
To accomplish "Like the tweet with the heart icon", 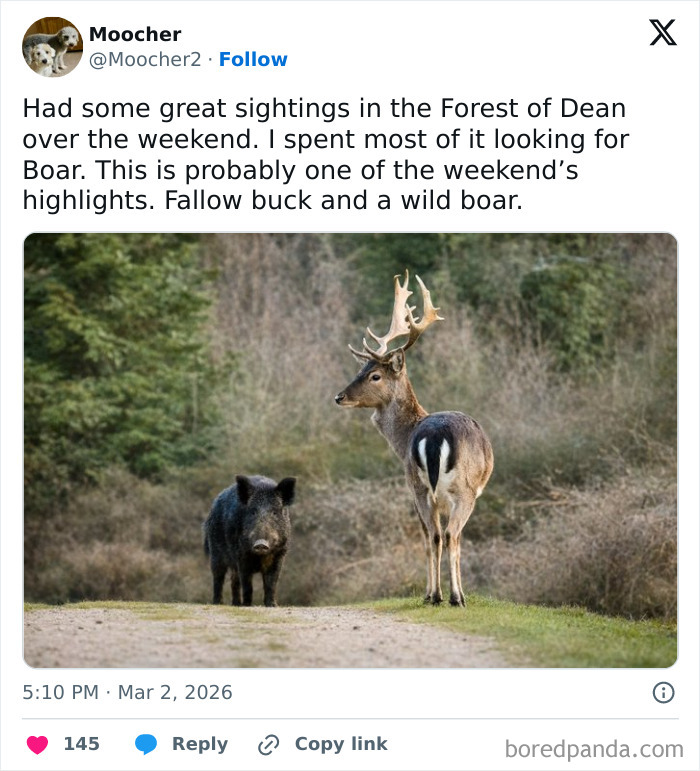I will pos(37,744).
